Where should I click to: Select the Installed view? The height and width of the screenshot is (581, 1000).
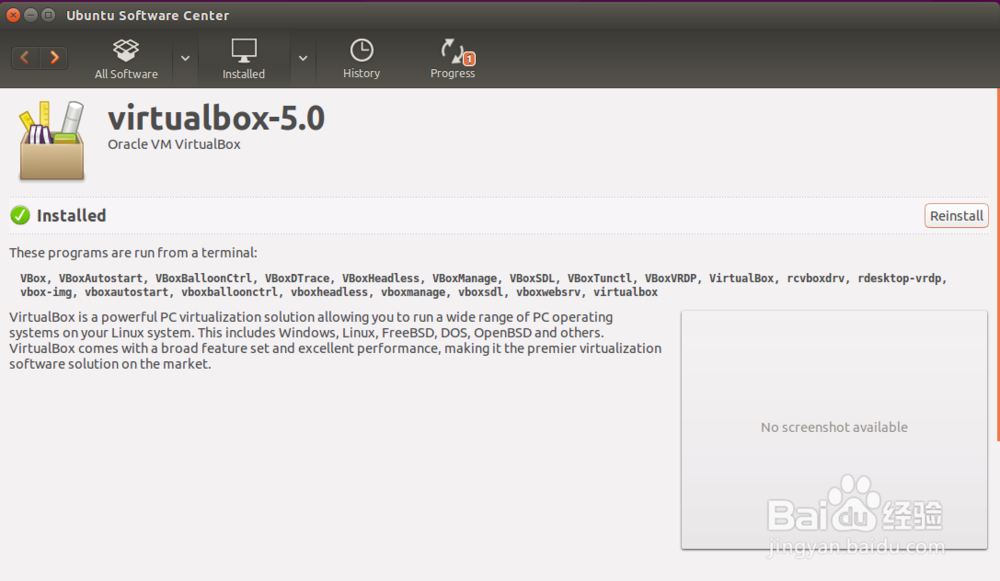(244, 58)
